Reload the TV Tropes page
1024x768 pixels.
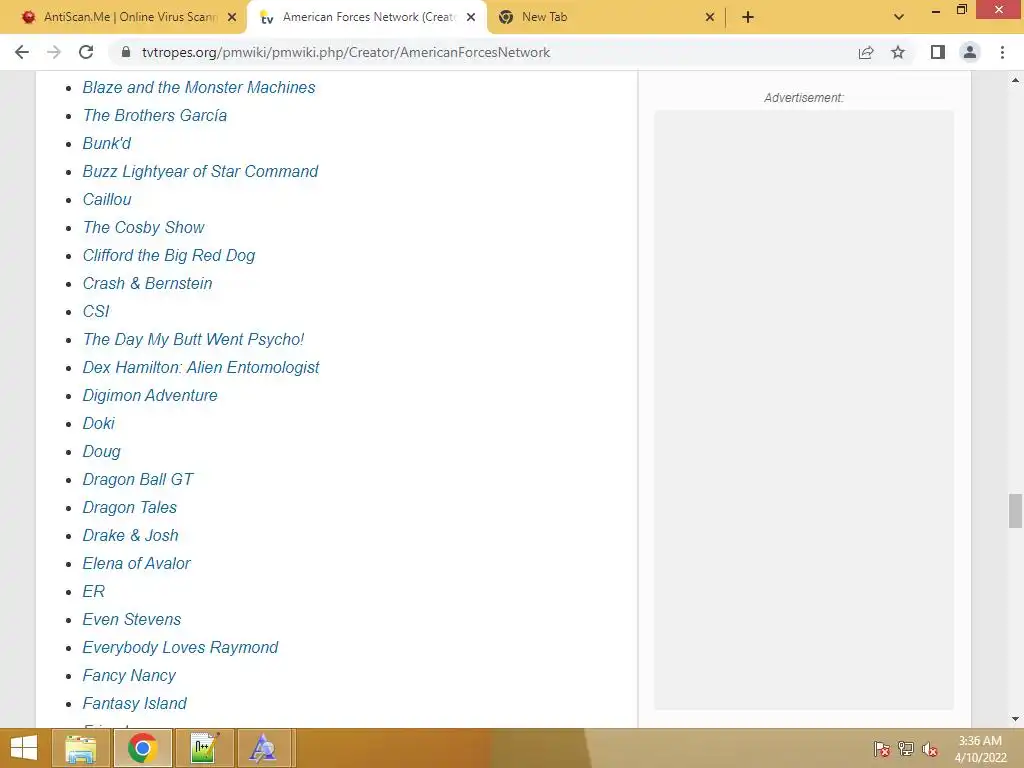click(x=86, y=52)
